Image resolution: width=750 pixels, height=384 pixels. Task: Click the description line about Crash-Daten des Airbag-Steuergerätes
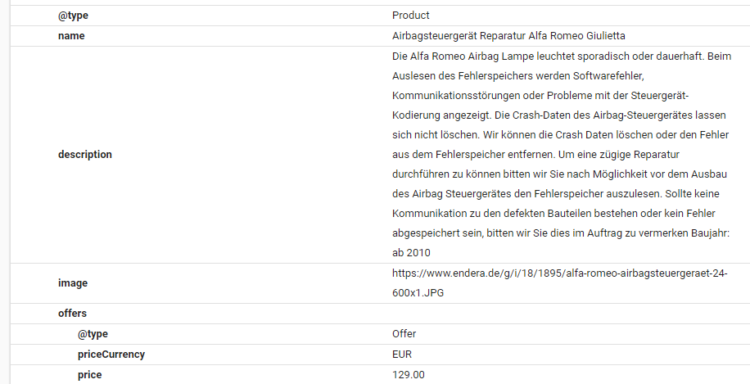[x=559, y=115]
